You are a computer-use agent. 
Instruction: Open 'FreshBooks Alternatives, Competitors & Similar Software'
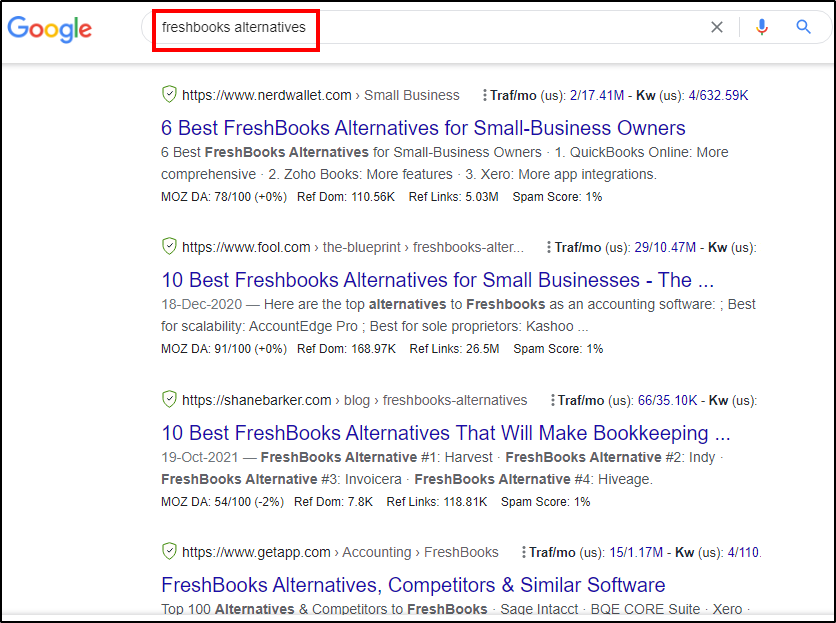pos(413,585)
